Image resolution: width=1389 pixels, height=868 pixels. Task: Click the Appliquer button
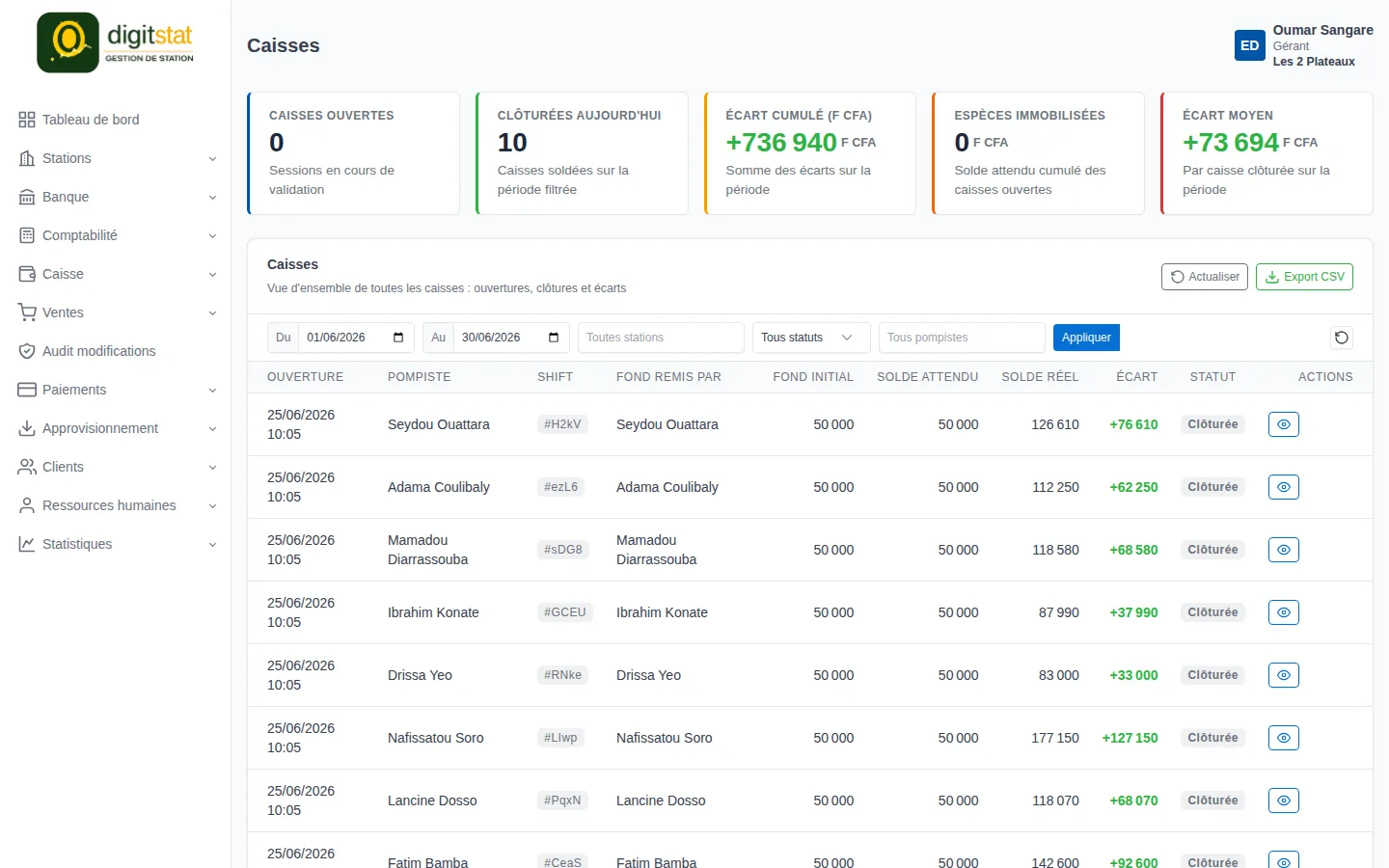(x=1086, y=338)
